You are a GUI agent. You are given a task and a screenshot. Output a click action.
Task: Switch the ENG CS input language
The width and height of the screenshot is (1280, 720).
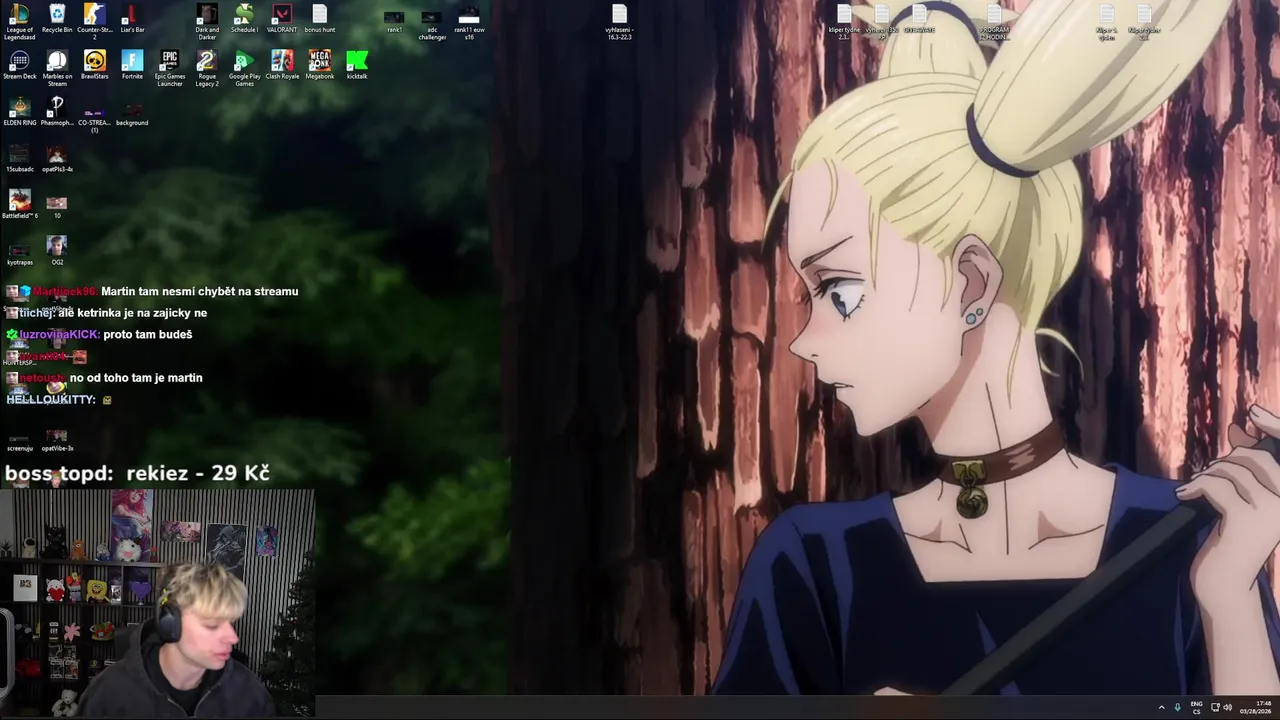(1196, 708)
